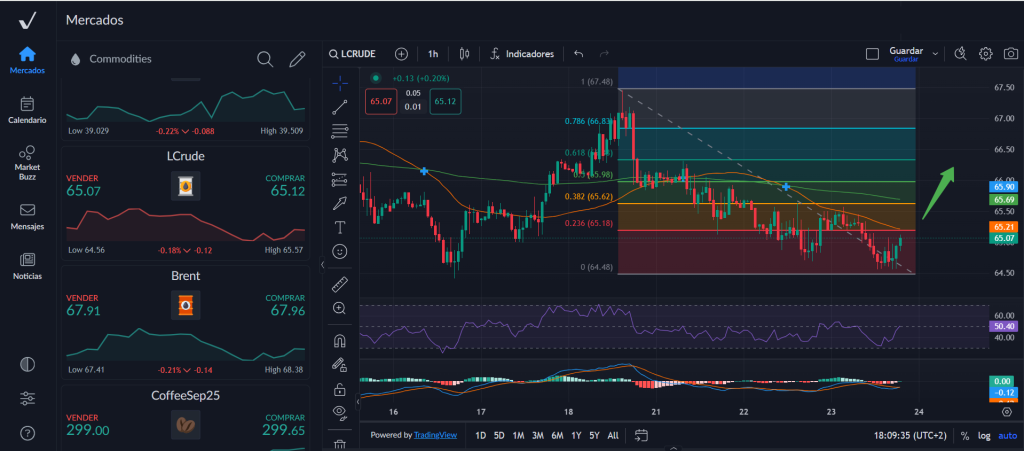This screenshot has height=451, width=1024.
Task: Select the 5Y time range
Action: [x=594, y=435]
